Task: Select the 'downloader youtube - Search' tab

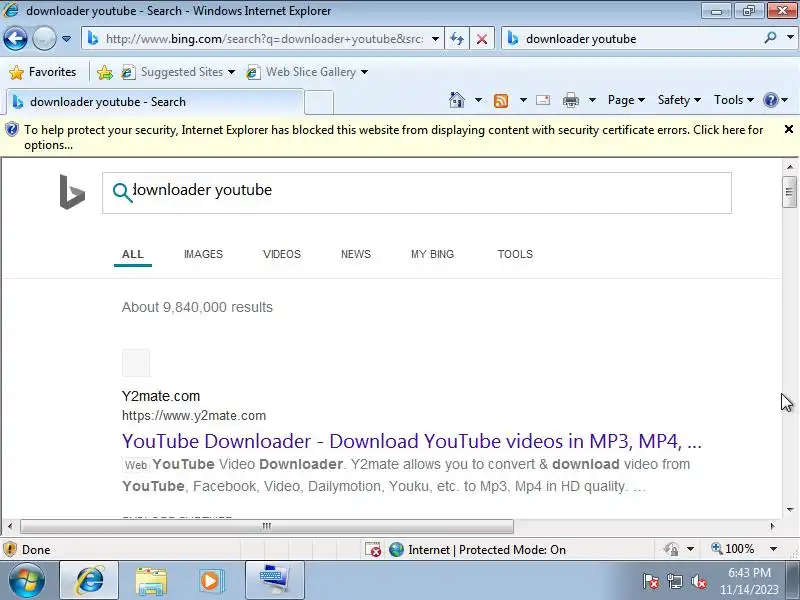Action: 154,102
